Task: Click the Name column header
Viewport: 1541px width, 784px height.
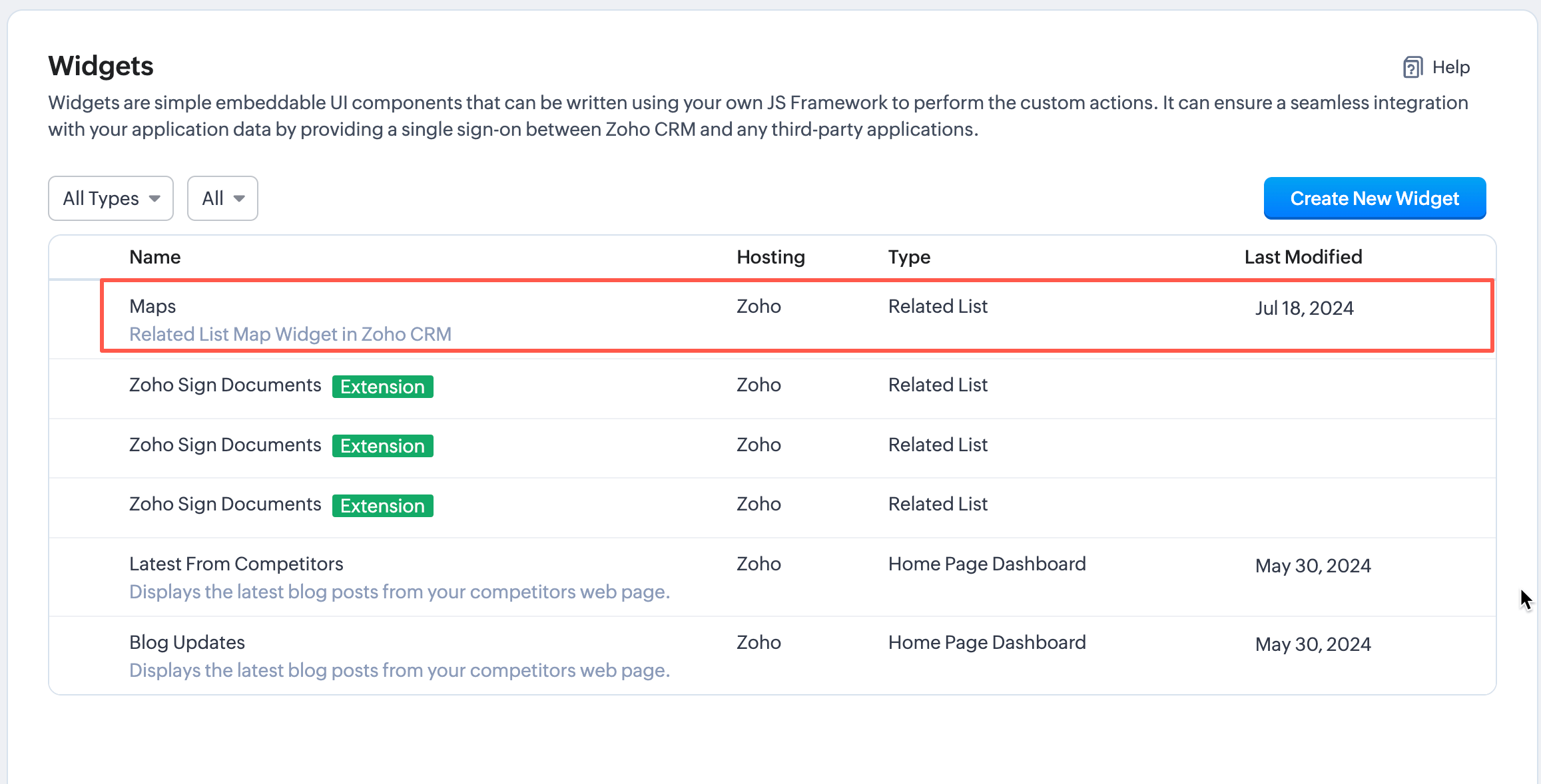Action: pyautogui.click(x=155, y=257)
